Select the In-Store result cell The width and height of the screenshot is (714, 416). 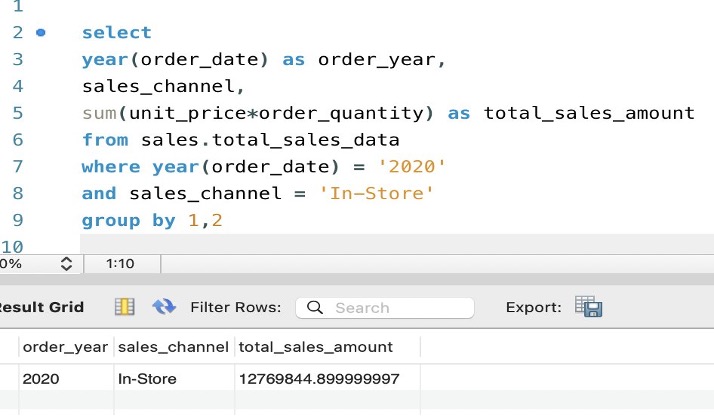(173, 379)
